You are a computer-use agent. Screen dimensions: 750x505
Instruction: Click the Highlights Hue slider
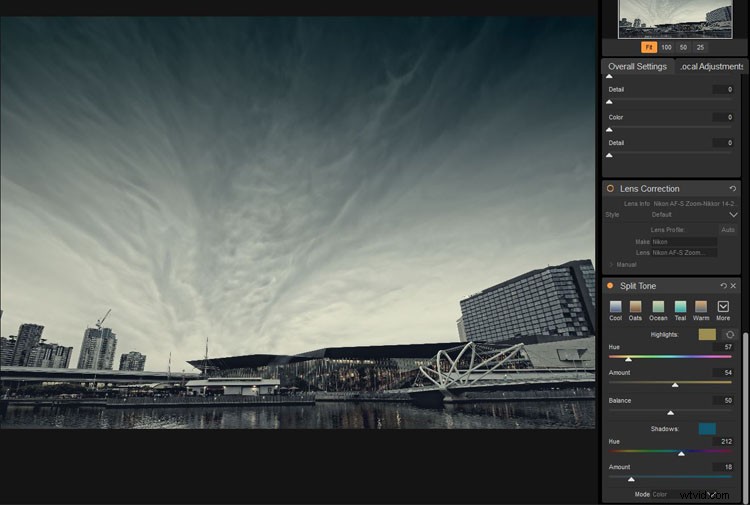coord(670,357)
